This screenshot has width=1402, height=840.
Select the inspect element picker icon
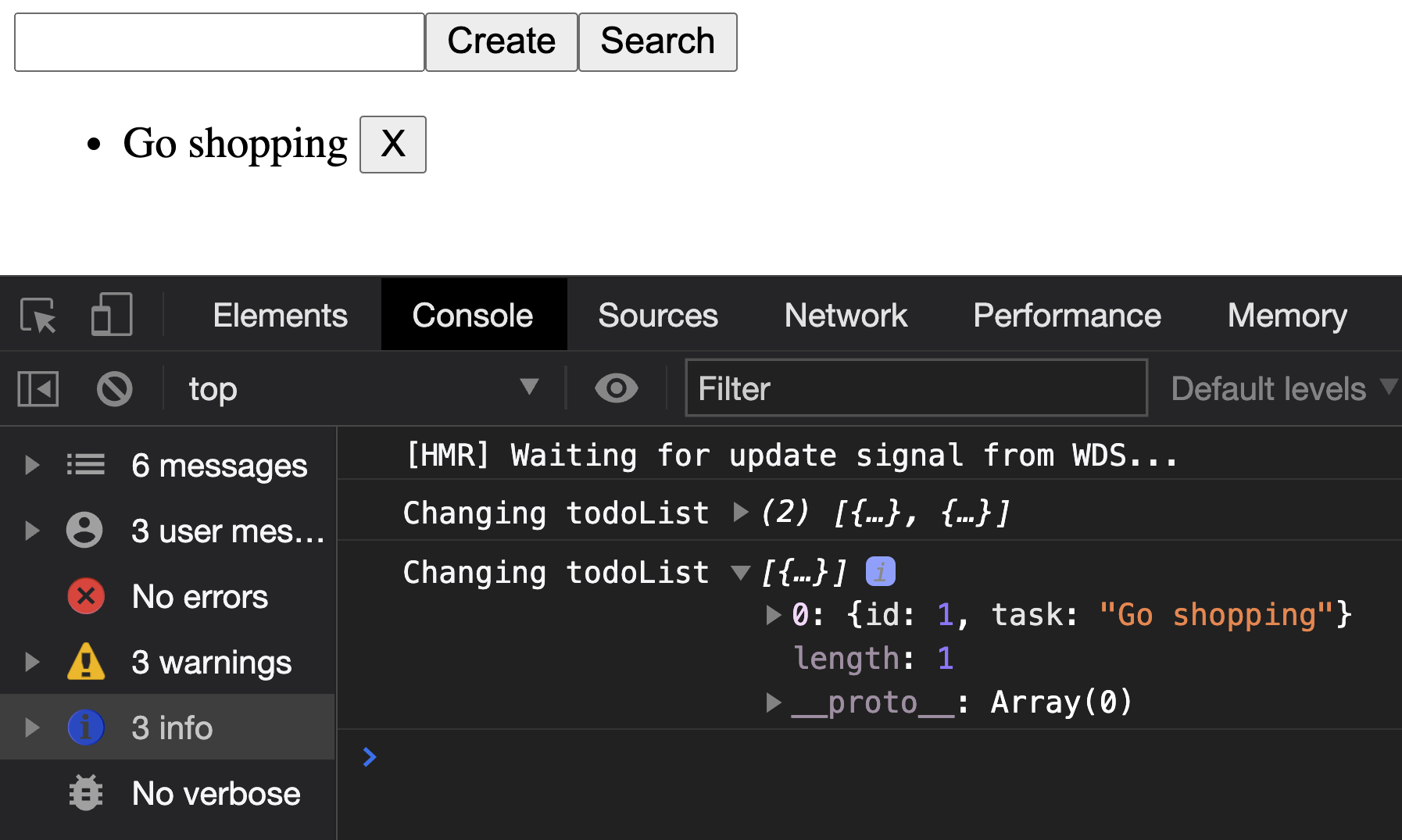click(38, 316)
